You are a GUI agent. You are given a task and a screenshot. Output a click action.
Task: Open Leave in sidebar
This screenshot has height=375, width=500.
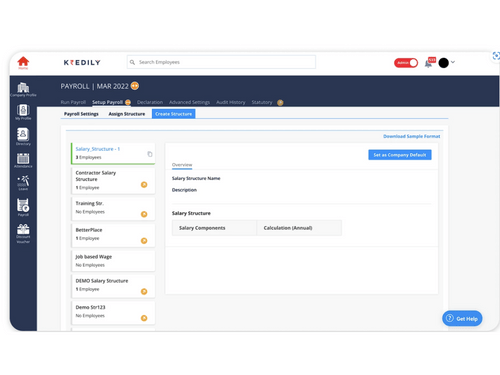click(23, 183)
